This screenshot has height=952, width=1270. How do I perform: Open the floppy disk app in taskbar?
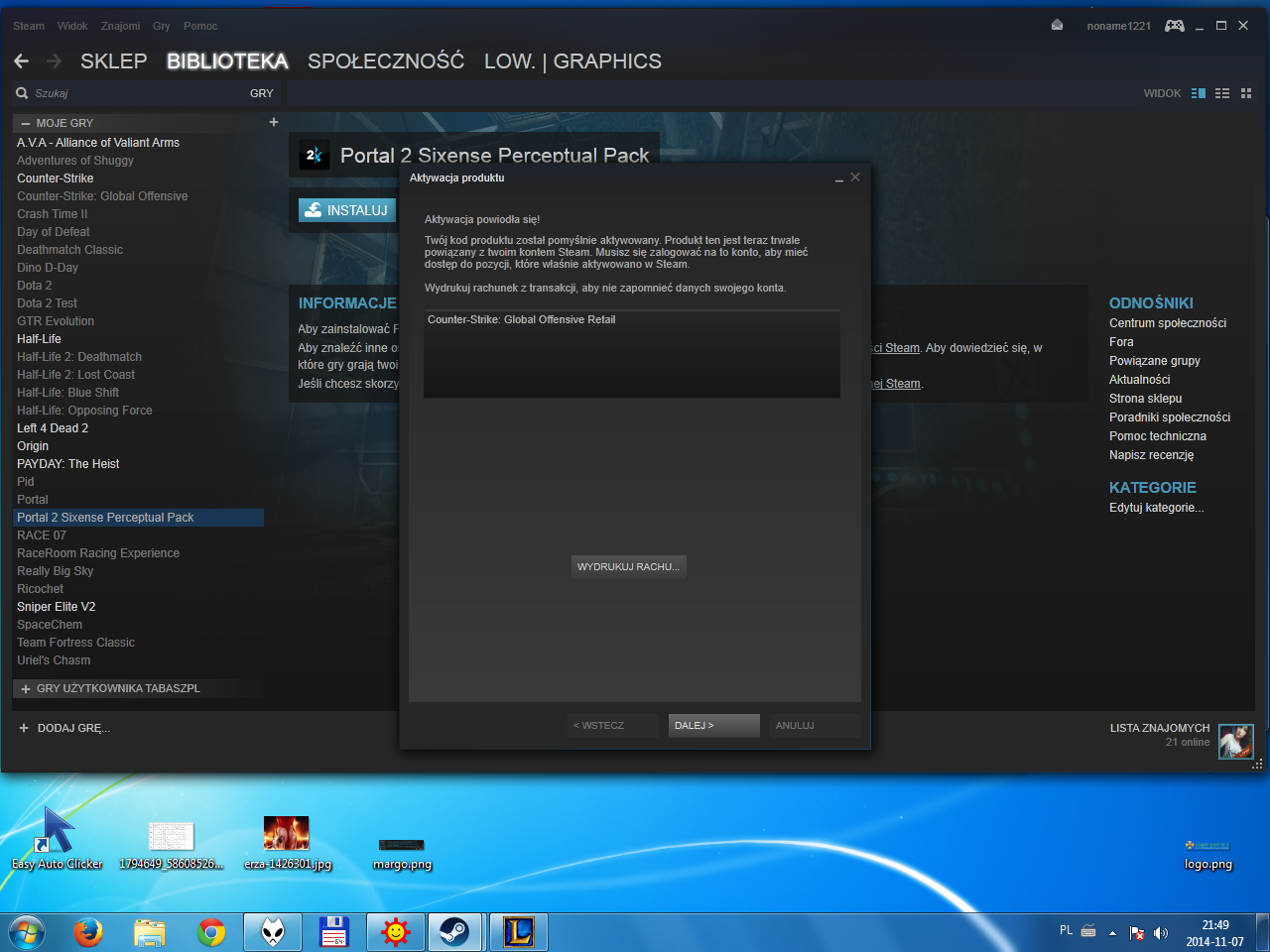click(x=333, y=932)
